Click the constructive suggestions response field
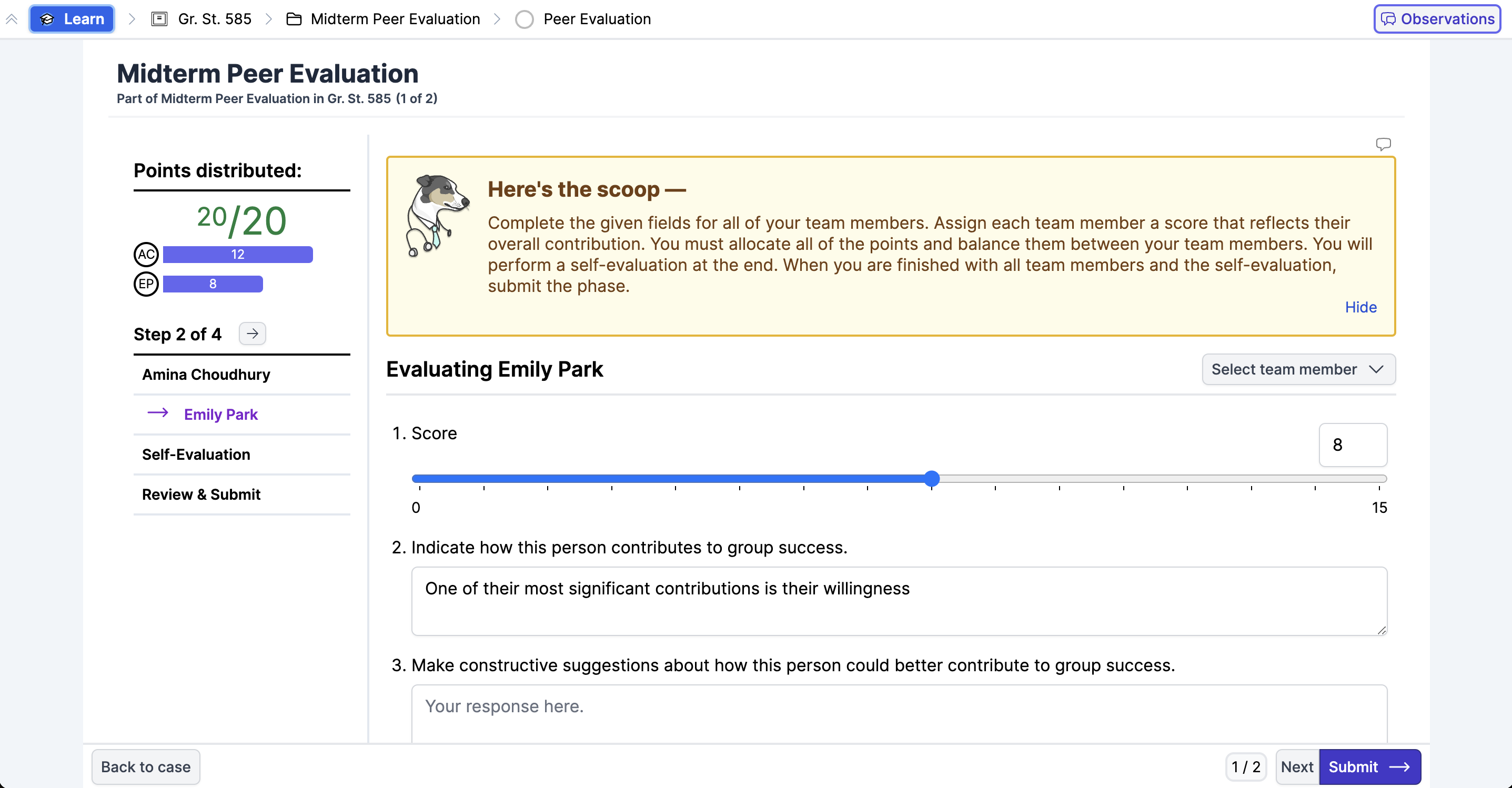This screenshot has width=1512, height=788. pyautogui.click(x=899, y=713)
